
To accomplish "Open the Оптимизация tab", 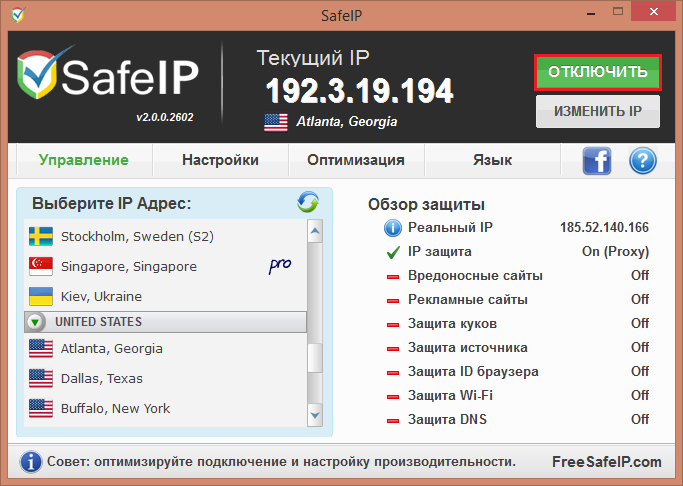I will pos(356,160).
